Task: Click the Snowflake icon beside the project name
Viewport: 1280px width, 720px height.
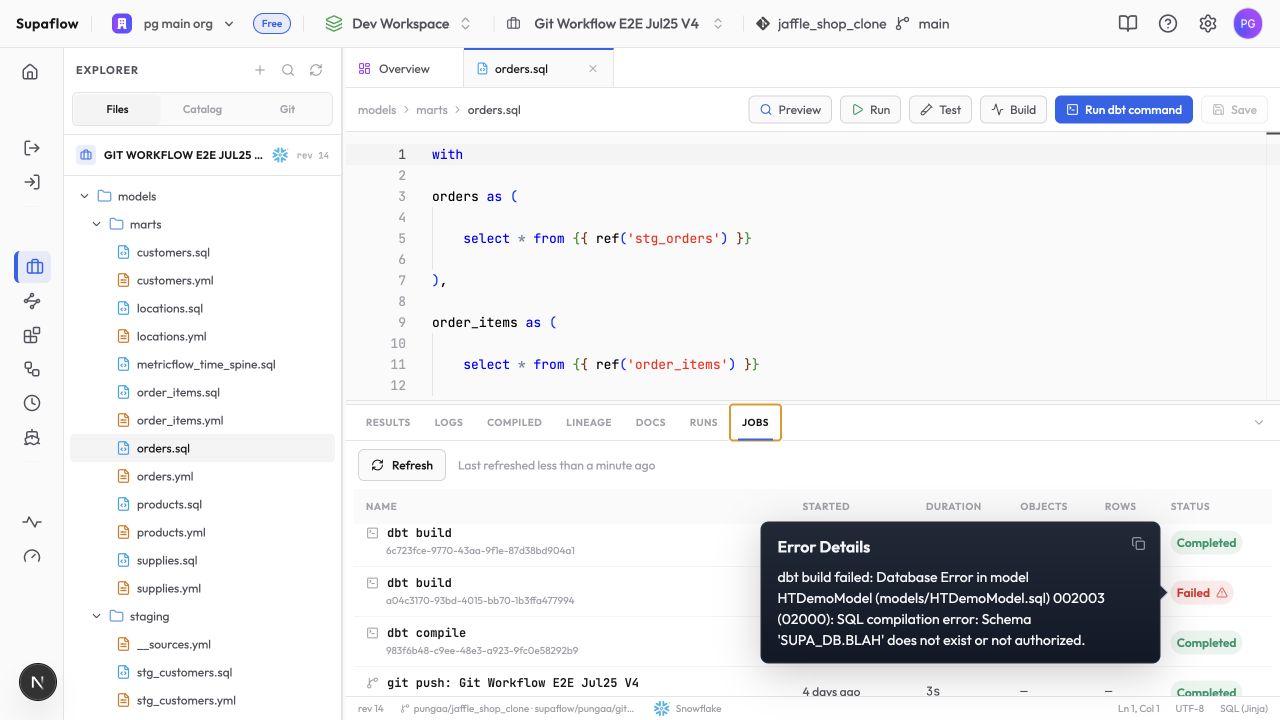Action: (x=280, y=155)
